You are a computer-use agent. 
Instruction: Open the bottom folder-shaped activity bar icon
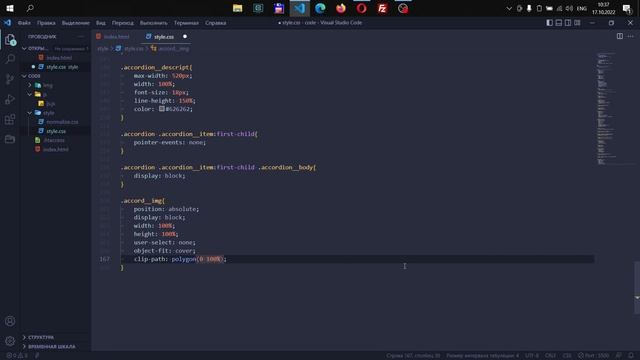click(x=10, y=139)
